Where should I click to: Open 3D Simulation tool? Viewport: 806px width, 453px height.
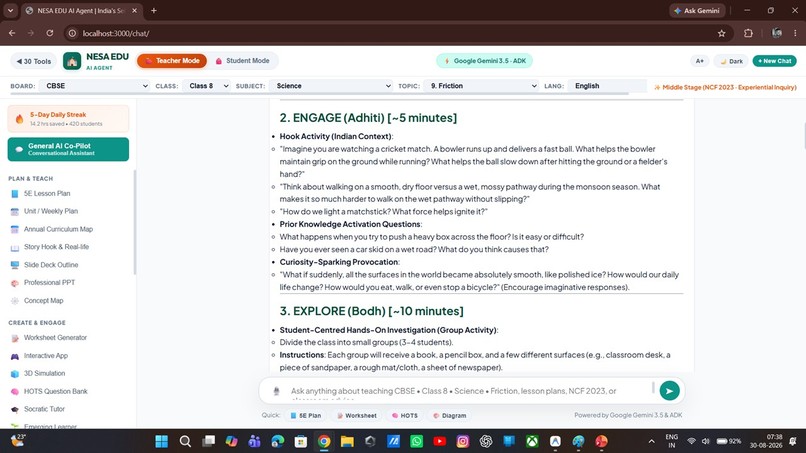pyautogui.click(x=44, y=373)
